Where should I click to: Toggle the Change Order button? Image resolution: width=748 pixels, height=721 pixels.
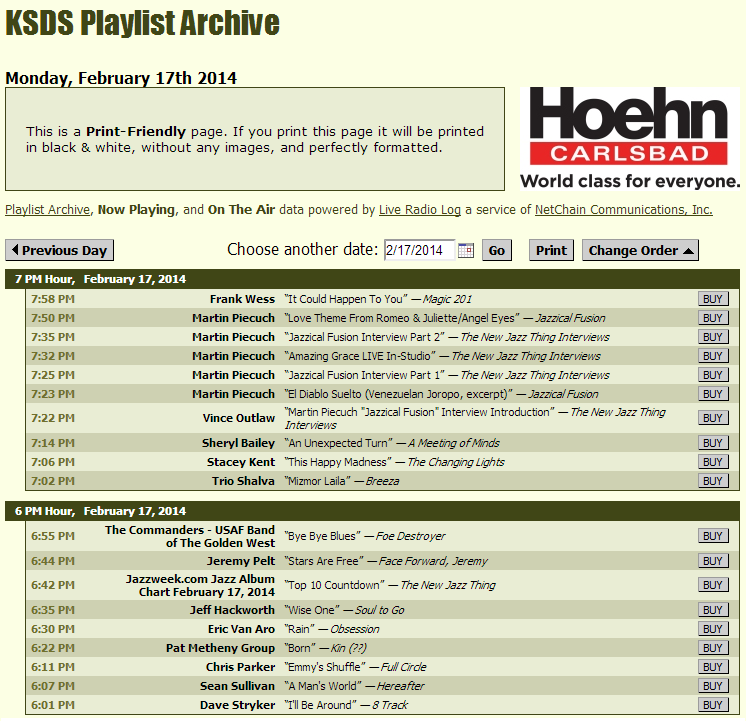pyautogui.click(x=641, y=251)
